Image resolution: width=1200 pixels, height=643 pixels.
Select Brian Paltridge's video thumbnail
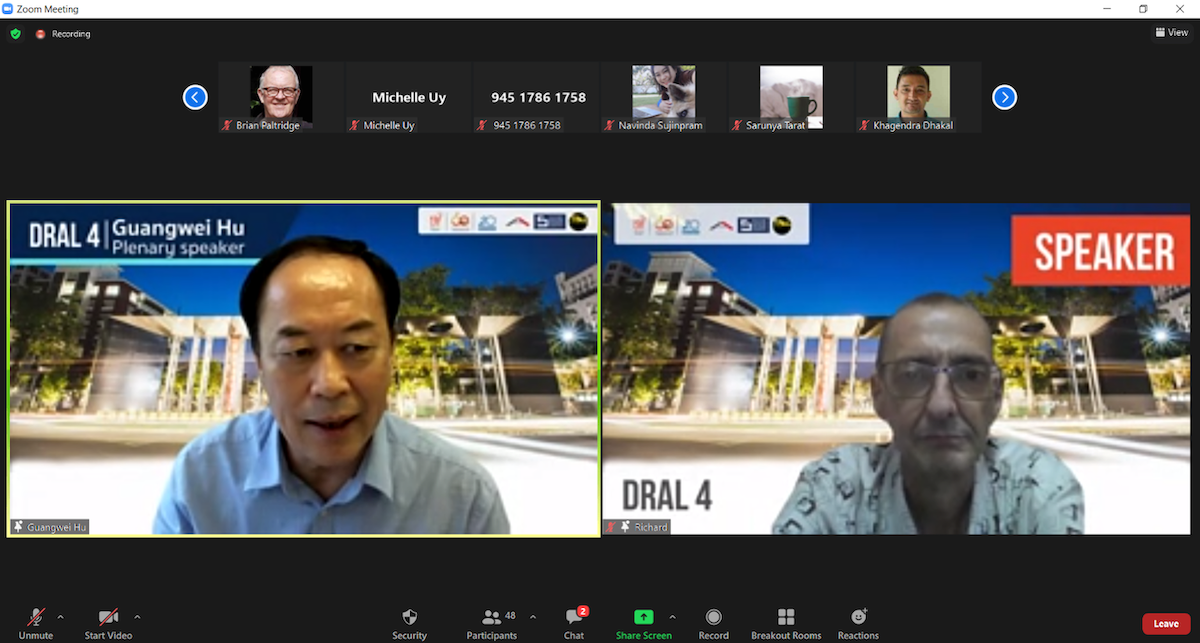point(281,97)
